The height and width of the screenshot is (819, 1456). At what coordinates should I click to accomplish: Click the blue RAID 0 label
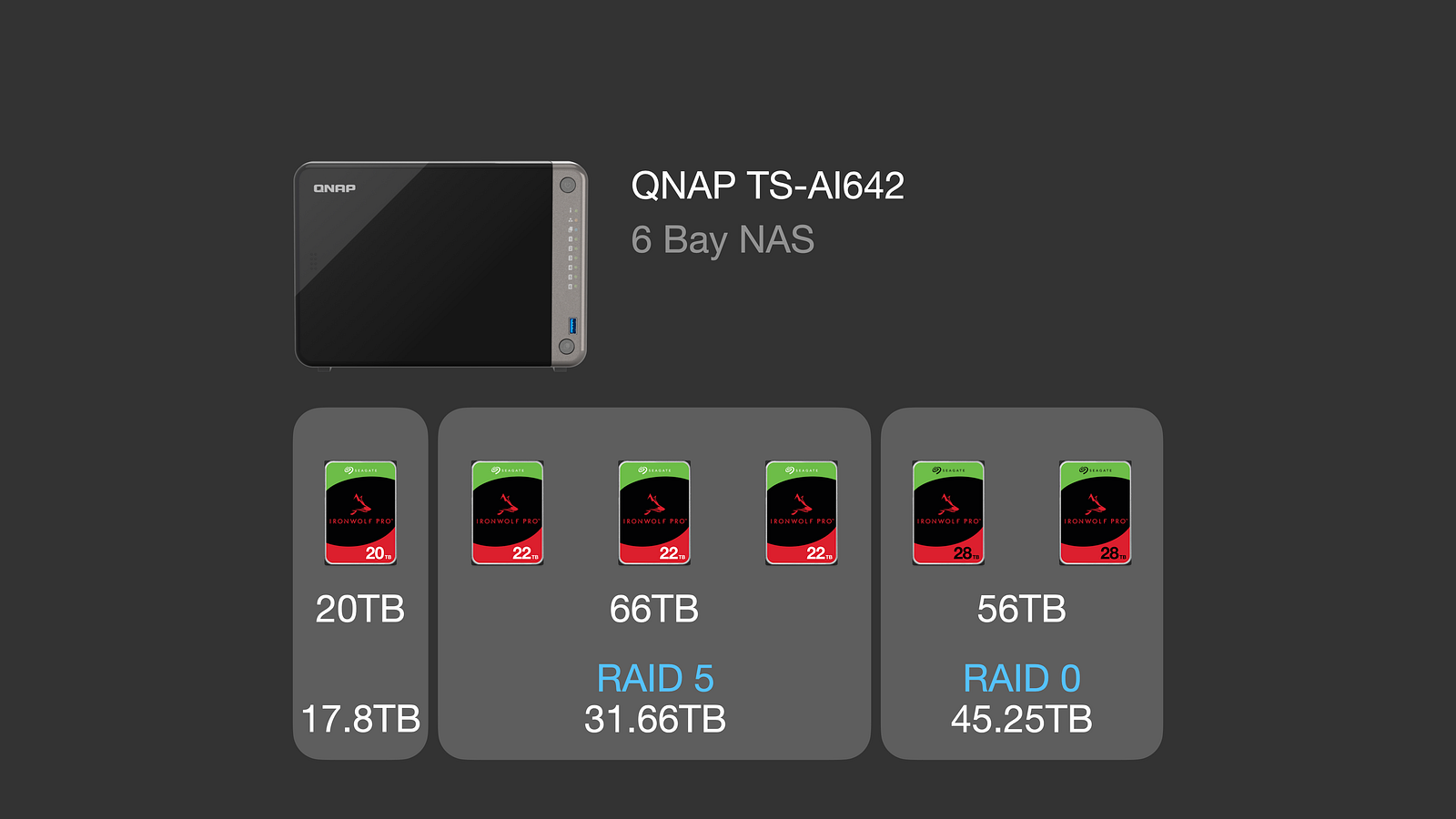1021,679
